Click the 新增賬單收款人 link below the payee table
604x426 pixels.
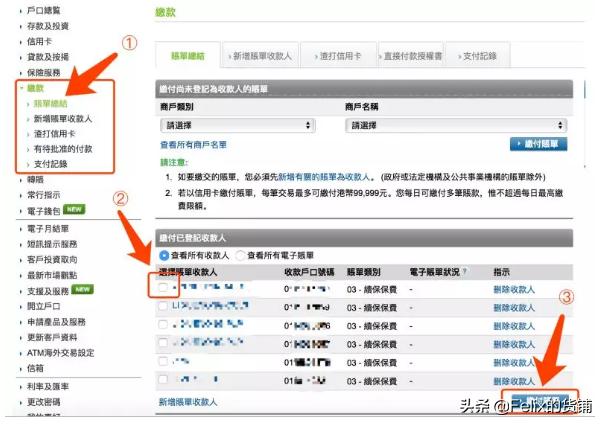point(188,402)
